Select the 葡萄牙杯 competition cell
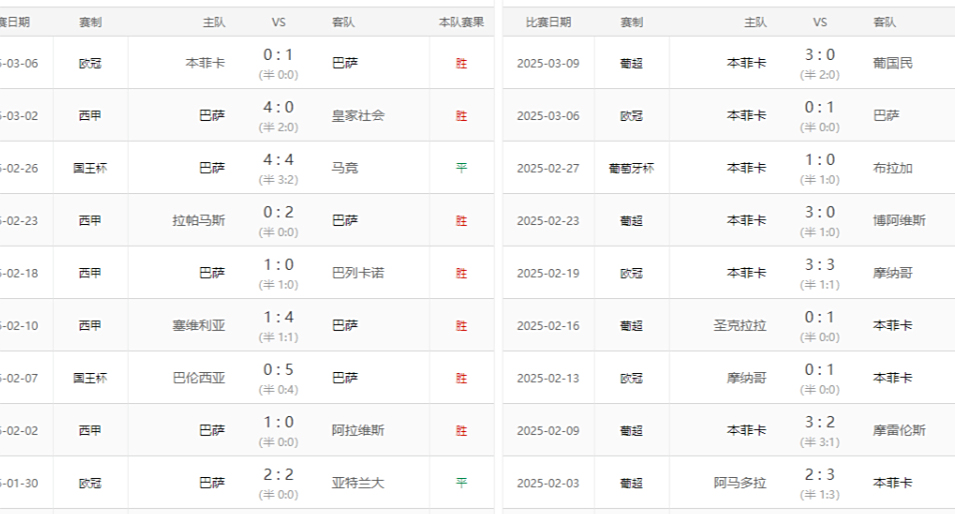 point(631,168)
